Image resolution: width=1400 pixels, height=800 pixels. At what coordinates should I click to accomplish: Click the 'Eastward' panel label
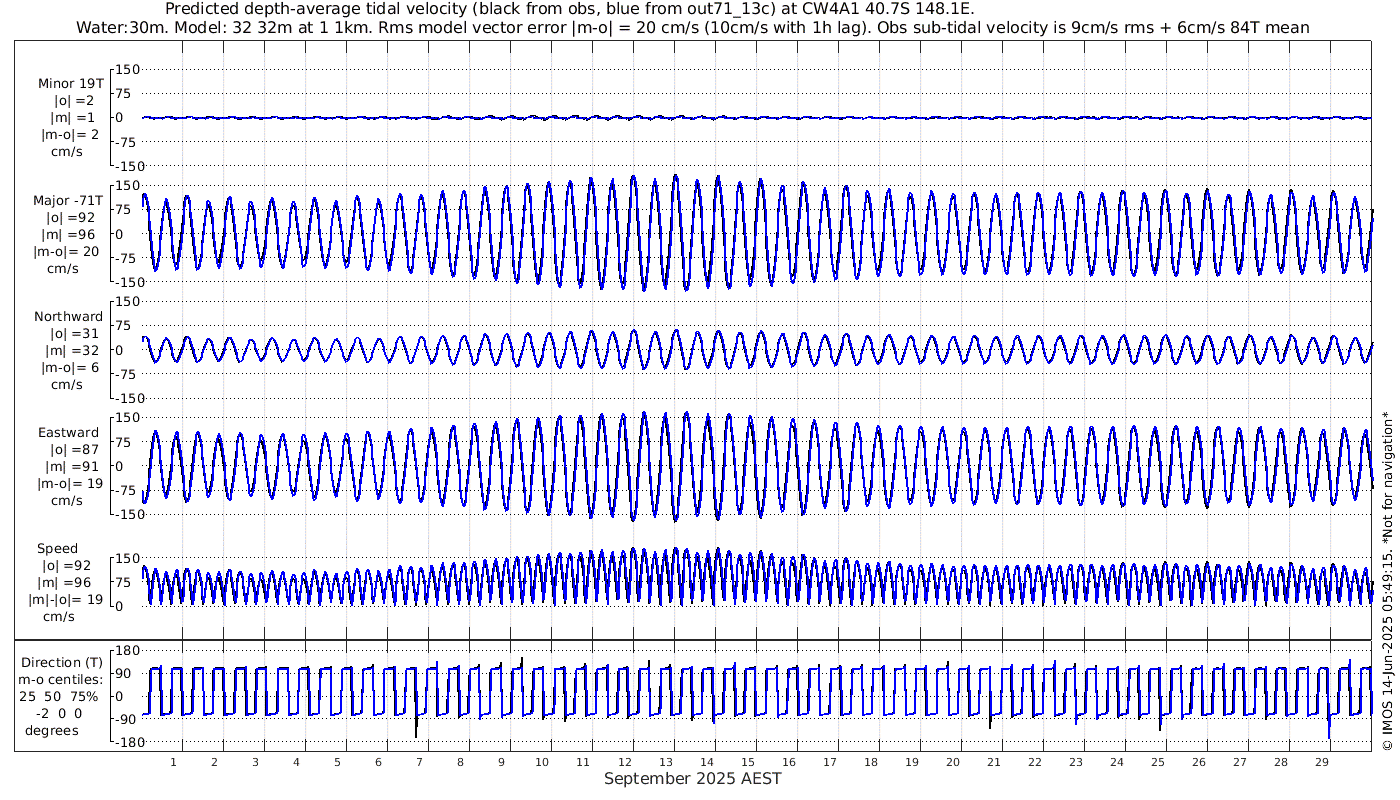68,433
